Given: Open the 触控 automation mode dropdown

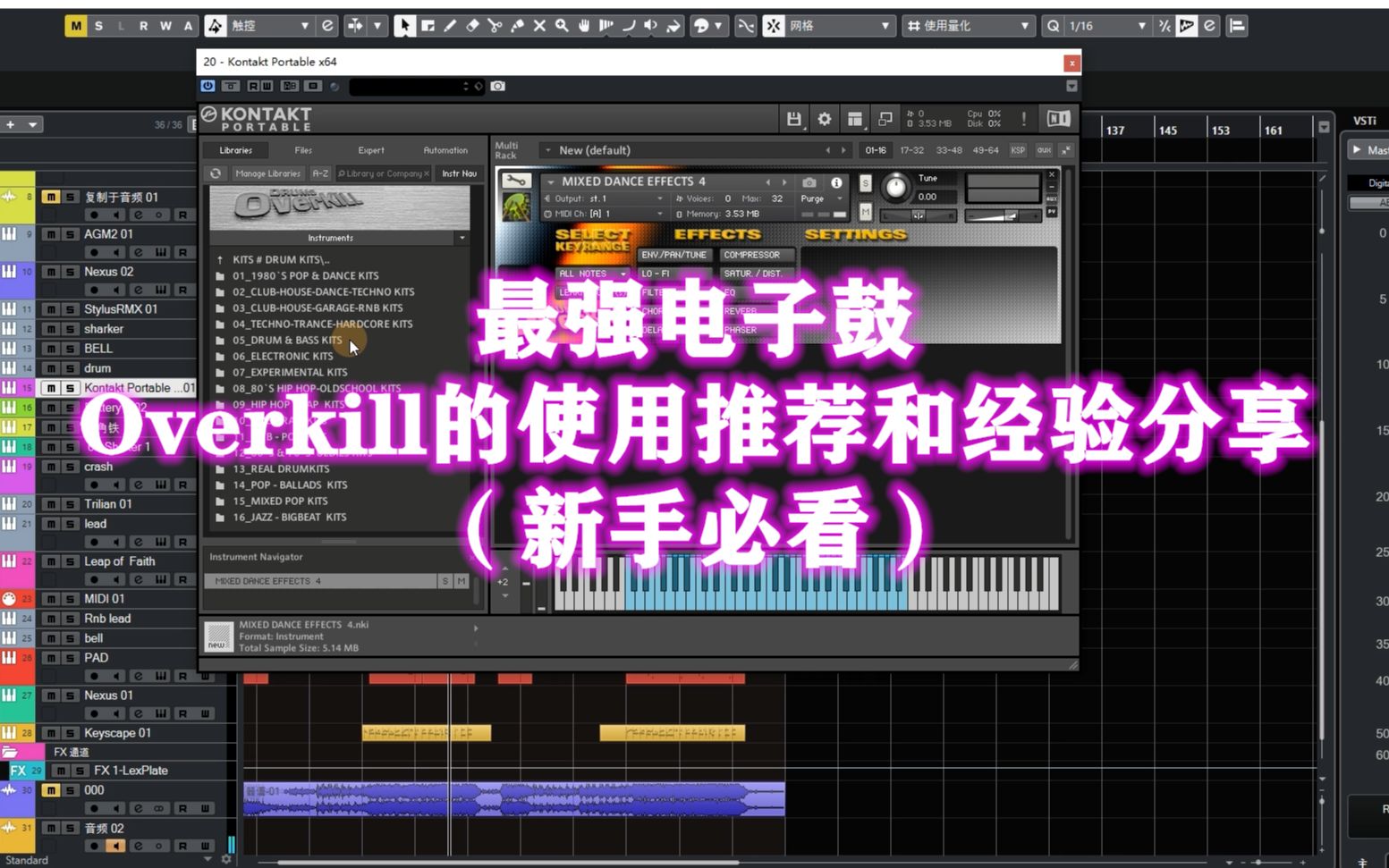Looking at the screenshot, I should [x=269, y=26].
